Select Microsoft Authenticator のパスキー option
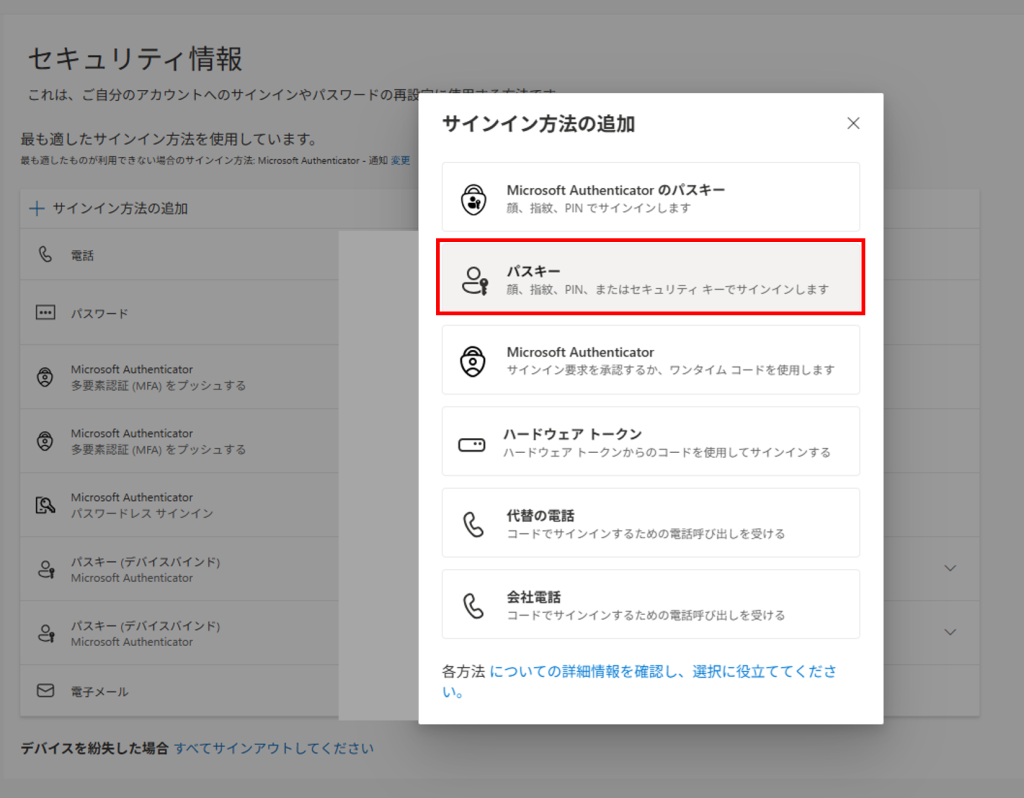The height and width of the screenshot is (798, 1024). [650, 197]
